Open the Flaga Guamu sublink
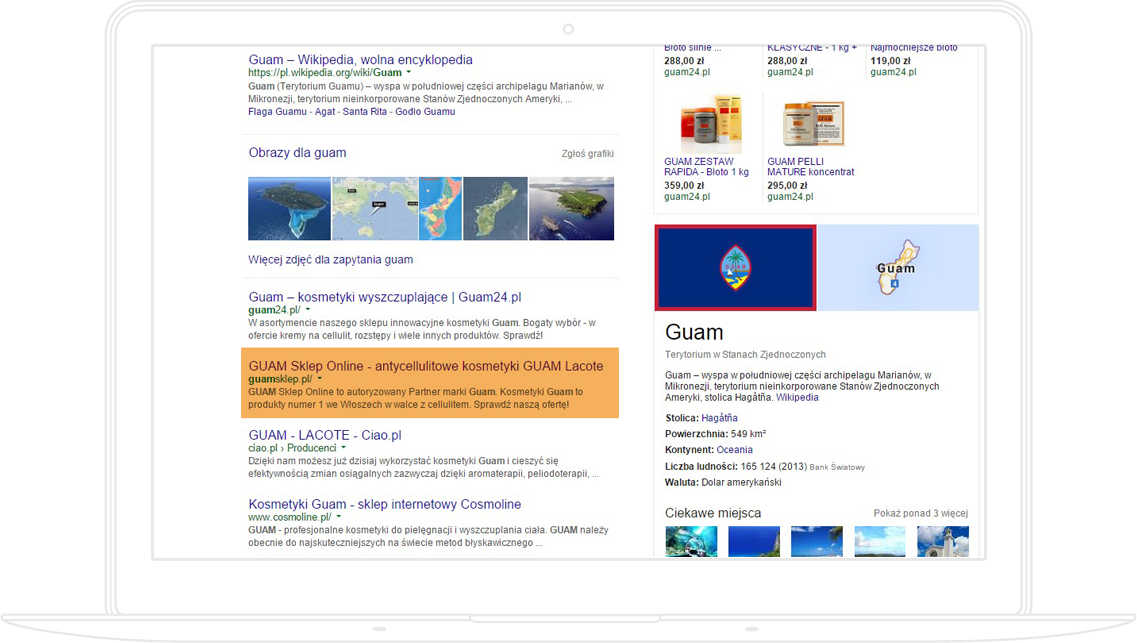Viewport: 1137px width, 643px height. [x=277, y=112]
